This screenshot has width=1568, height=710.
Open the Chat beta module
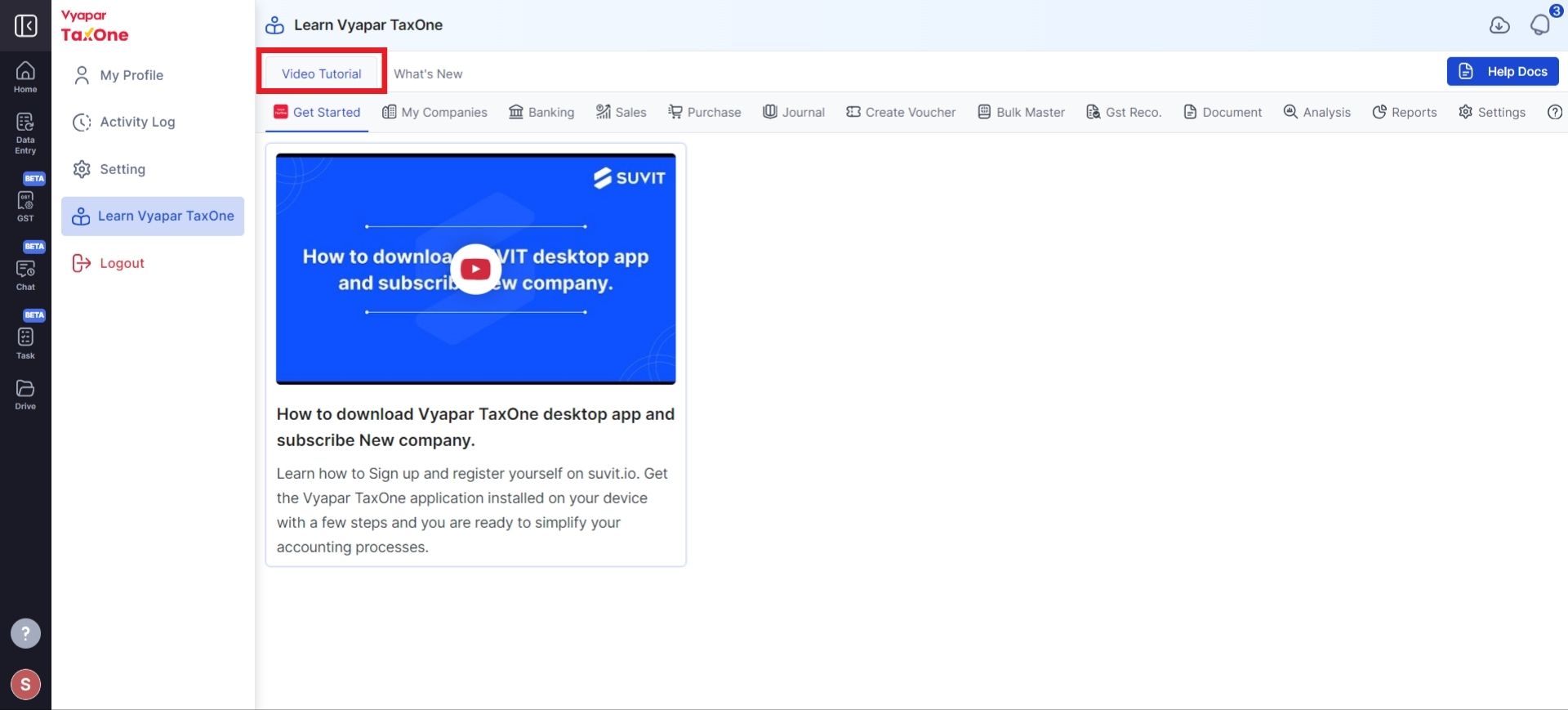[x=25, y=267]
